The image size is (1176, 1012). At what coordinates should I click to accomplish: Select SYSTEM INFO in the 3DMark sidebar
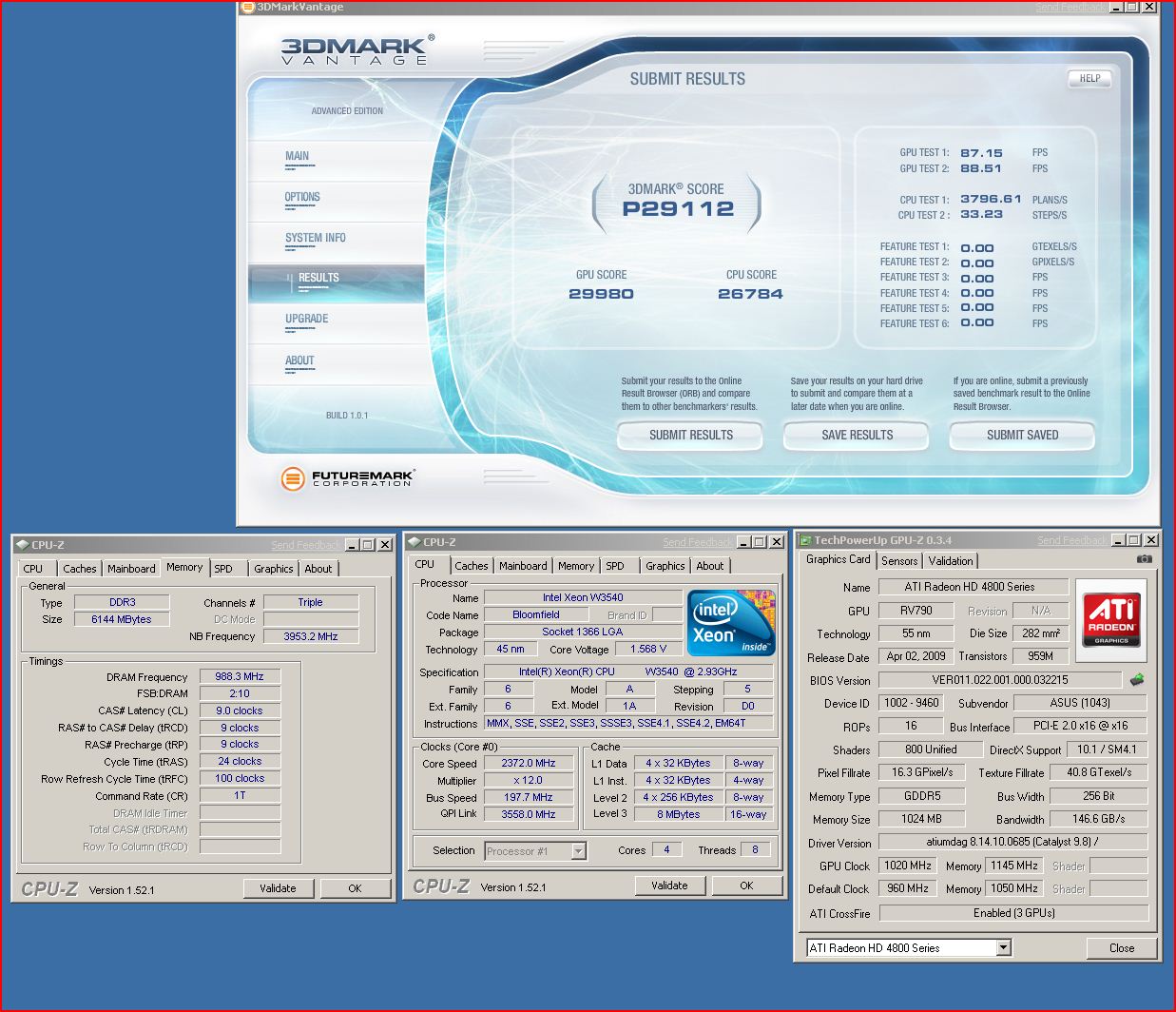pos(316,238)
